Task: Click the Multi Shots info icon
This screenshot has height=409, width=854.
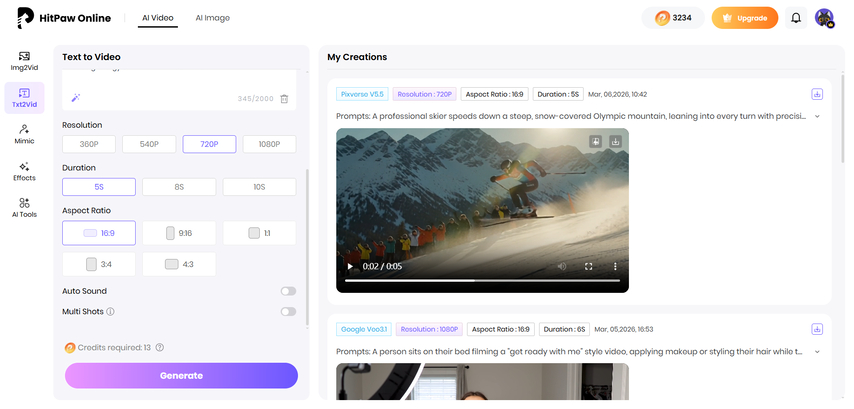Action: 110,312
